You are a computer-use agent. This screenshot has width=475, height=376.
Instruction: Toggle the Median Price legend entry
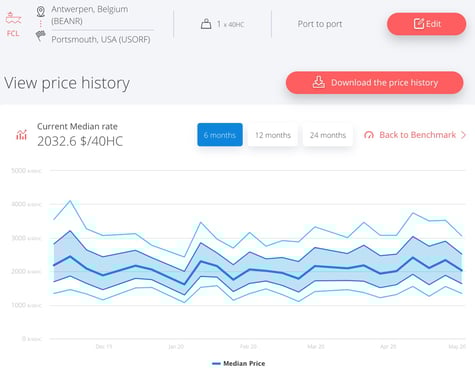point(239,363)
